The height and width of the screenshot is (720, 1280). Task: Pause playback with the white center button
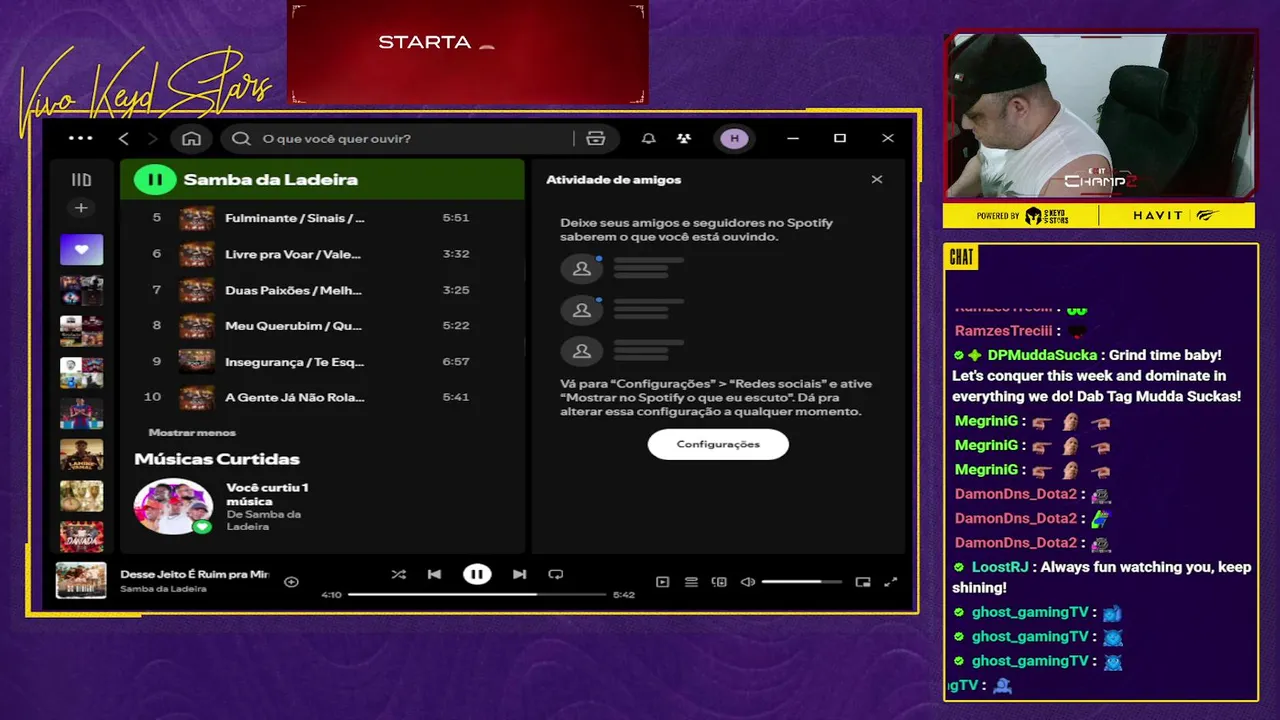click(477, 574)
